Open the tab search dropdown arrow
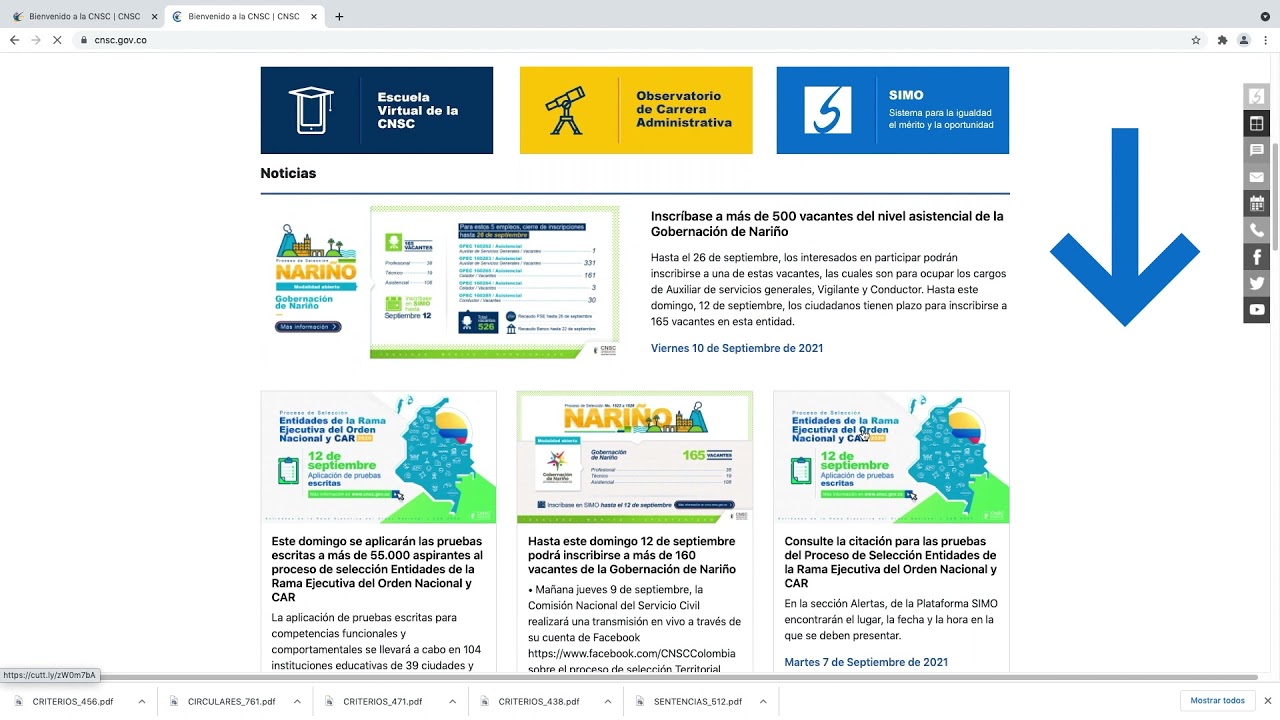The height and width of the screenshot is (720, 1280). tap(1265, 16)
